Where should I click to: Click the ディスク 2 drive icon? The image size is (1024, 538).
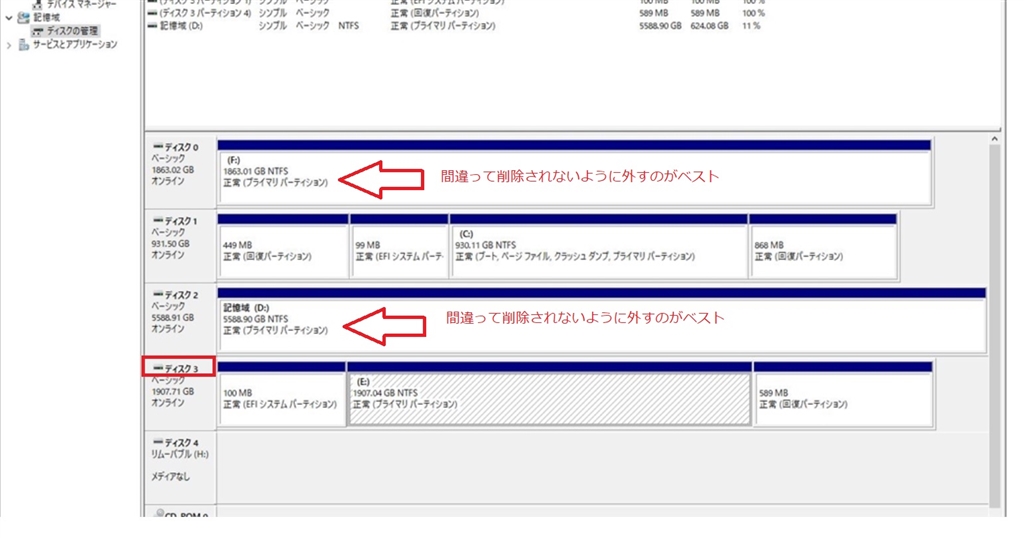click(157, 294)
